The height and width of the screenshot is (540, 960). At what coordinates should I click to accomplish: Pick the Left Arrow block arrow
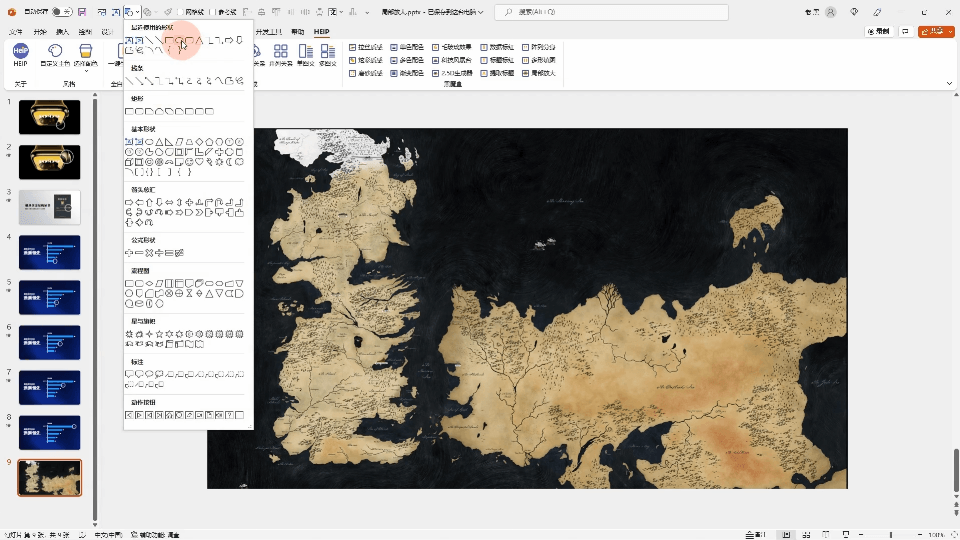click(x=139, y=202)
